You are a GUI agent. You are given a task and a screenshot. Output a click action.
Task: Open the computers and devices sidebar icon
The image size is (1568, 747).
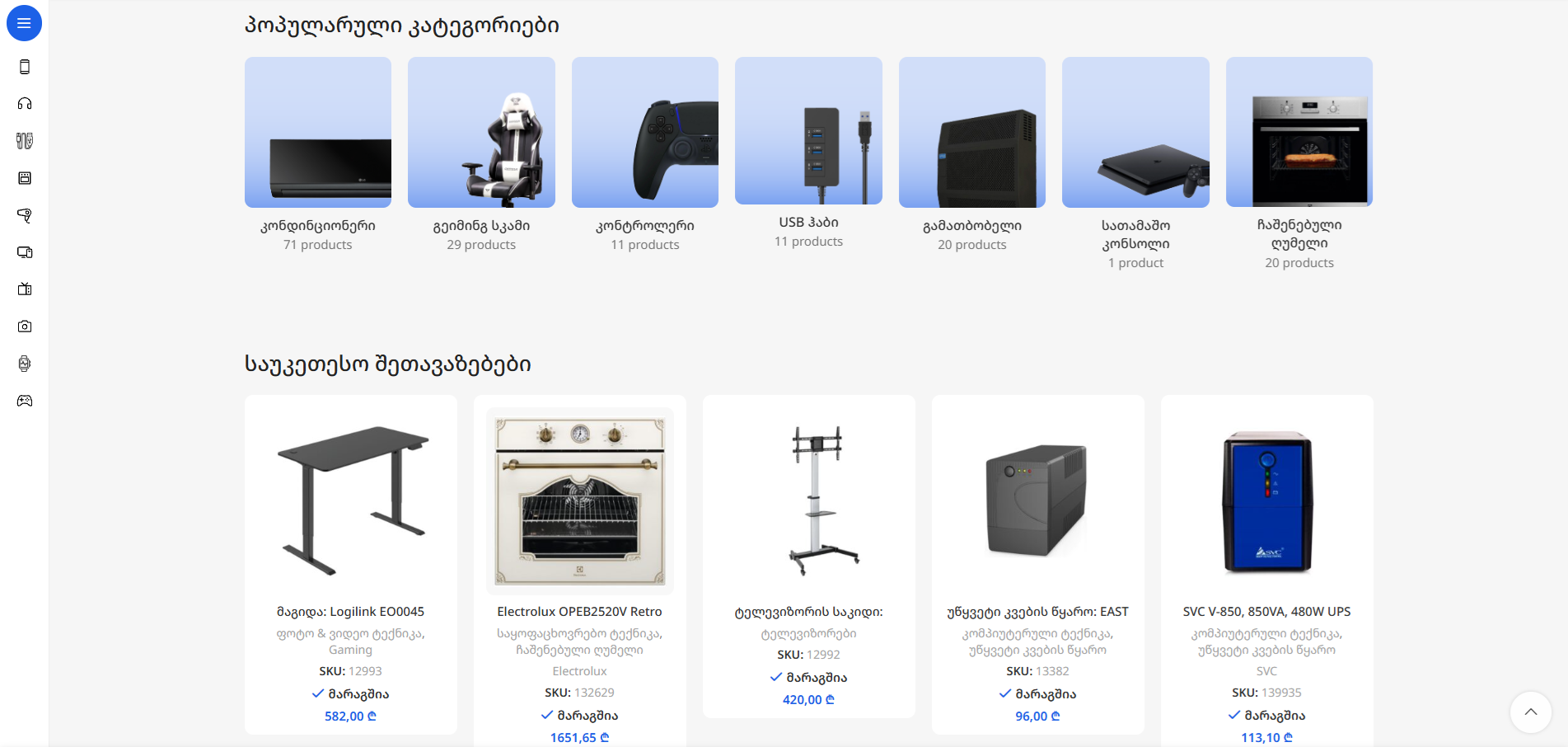click(25, 252)
